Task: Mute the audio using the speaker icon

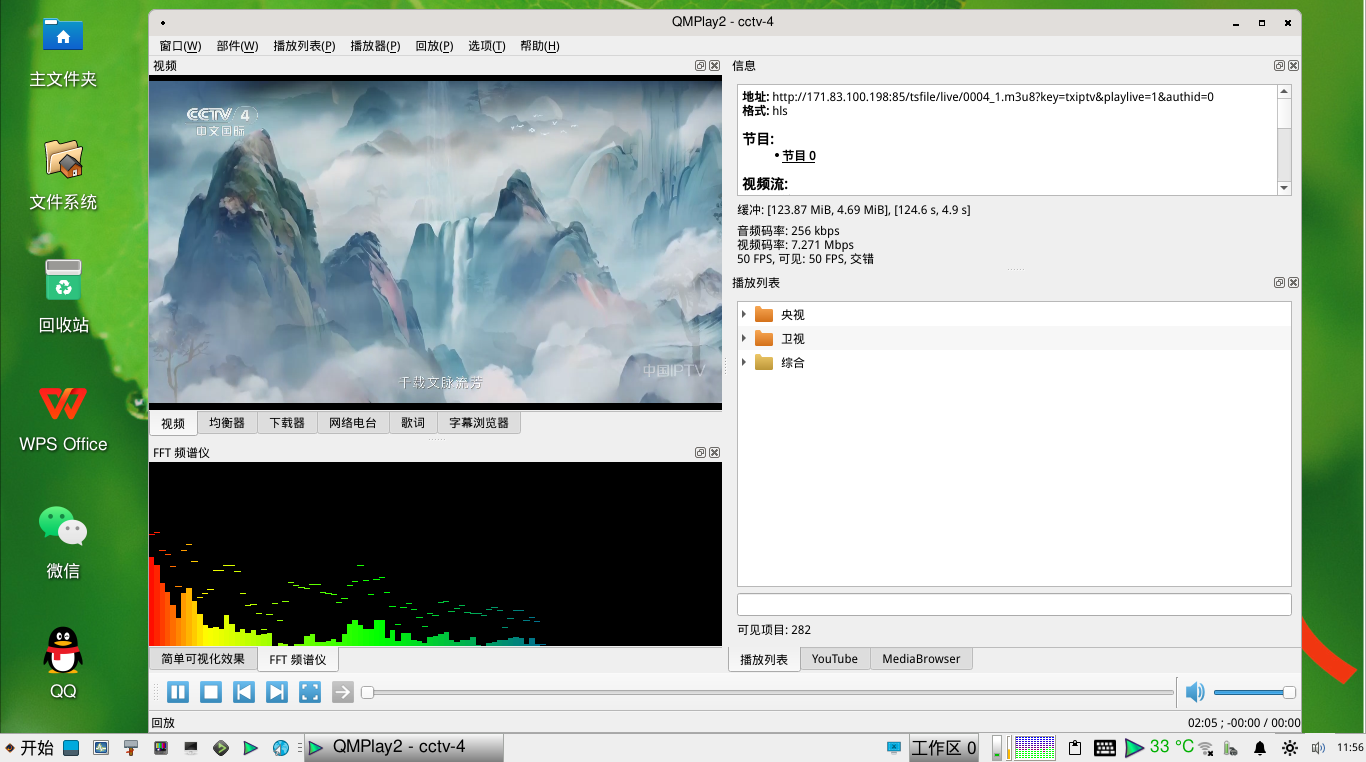Action: [x=1194, y=691]
